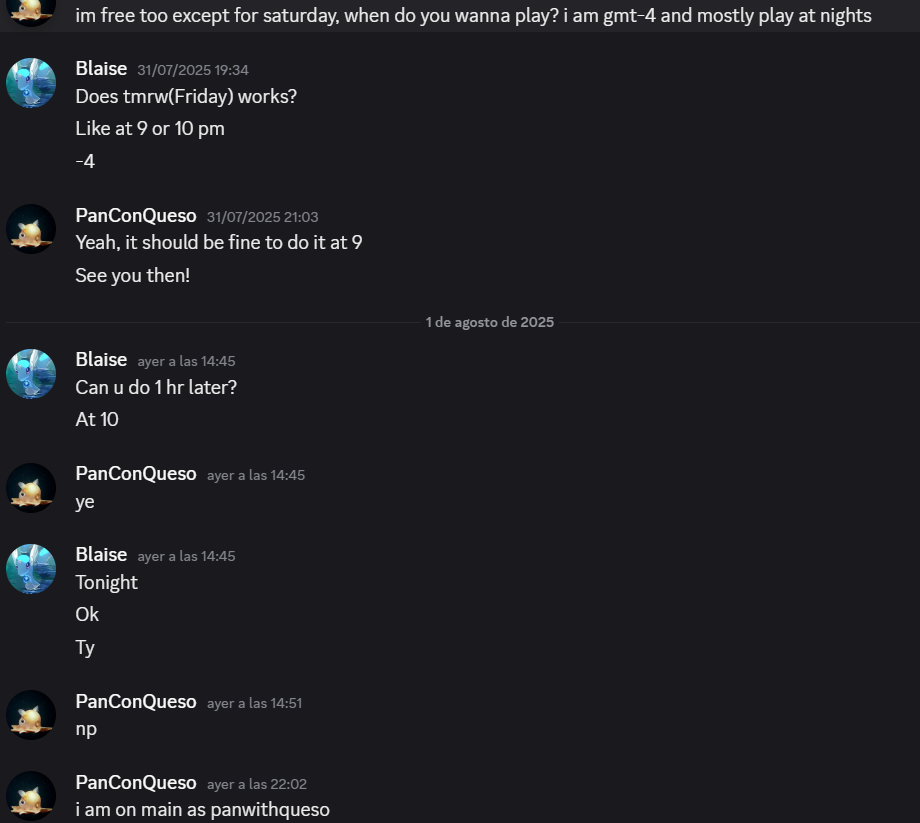Click PanConQueso's avatar beside 'ye' message
This screenshot has width=920, height=823.
point(31,488)
